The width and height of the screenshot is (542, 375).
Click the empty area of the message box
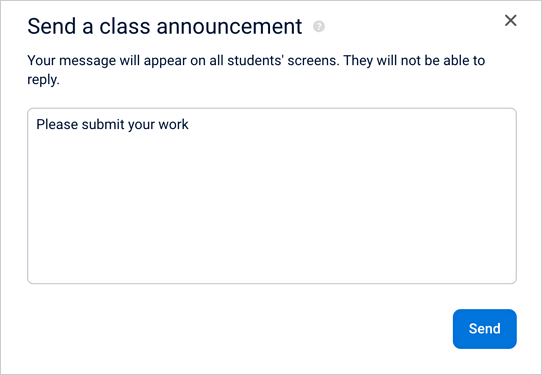click(272, 207)
